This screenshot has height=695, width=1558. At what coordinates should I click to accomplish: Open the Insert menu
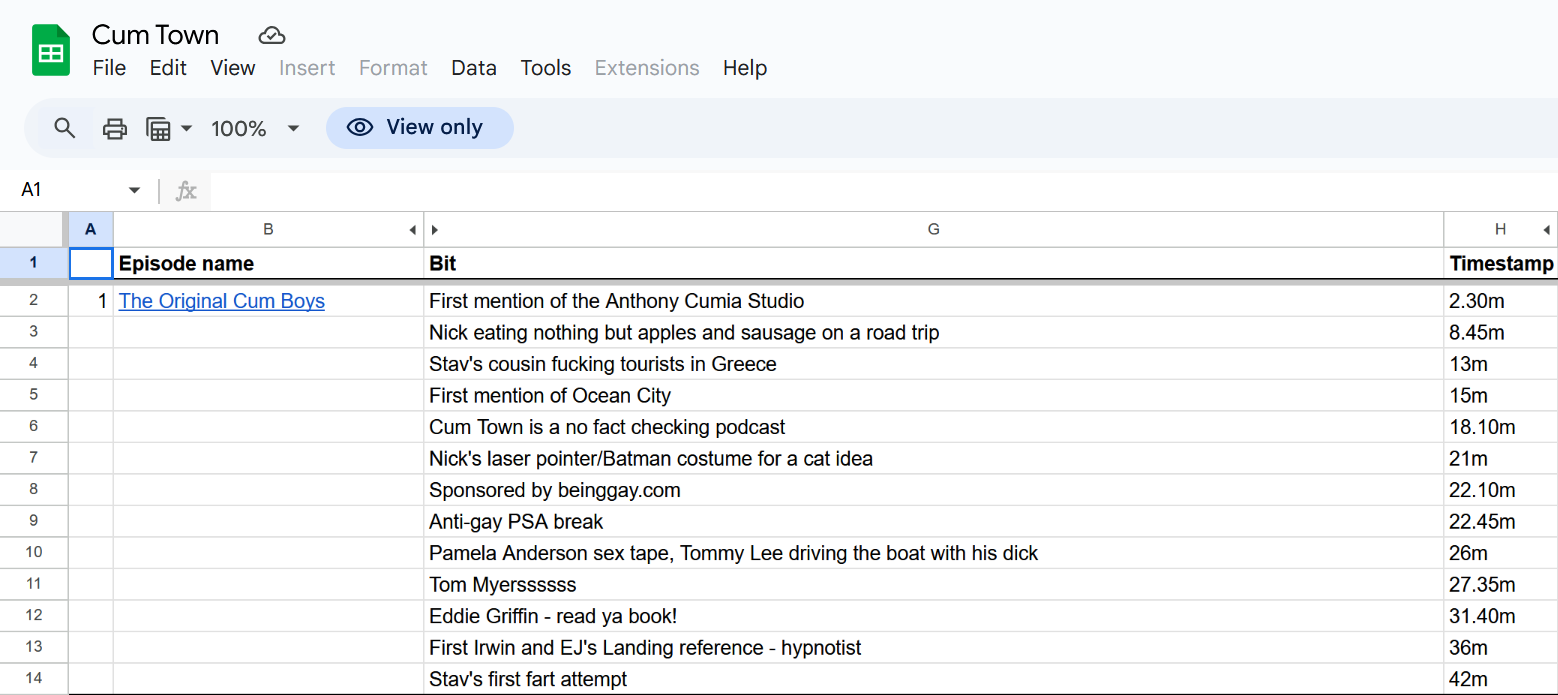click(x=307, y=68)
